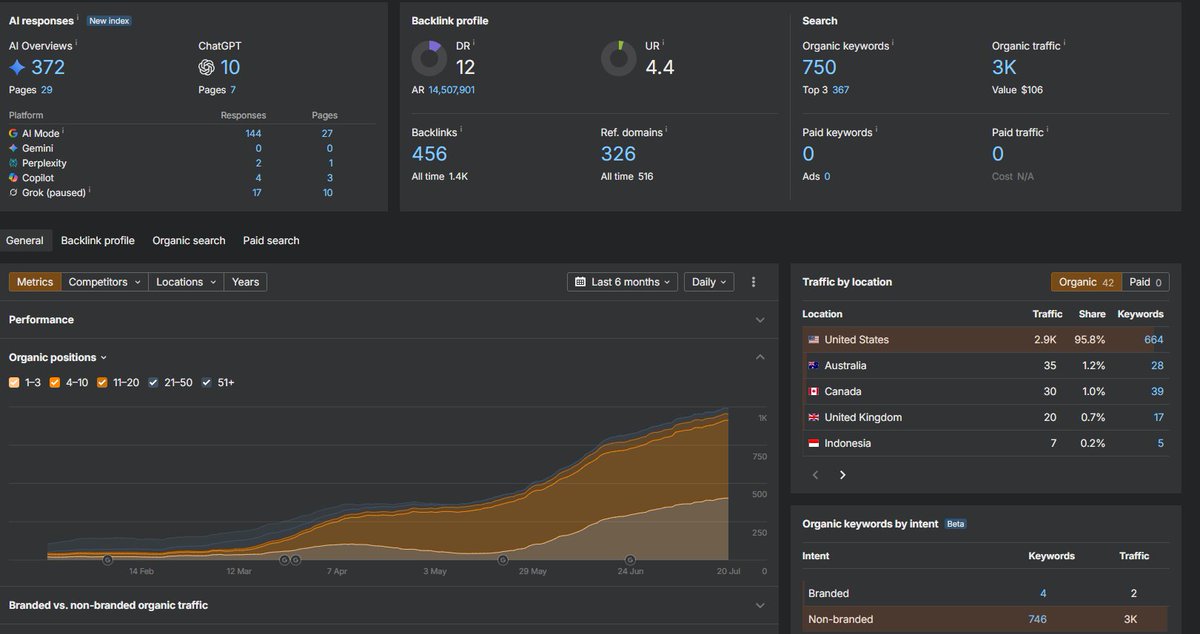This screenshot has height=634, width=1200.
Task: Toggle the 1–3 positions checkbox
Action: point(14,382)
